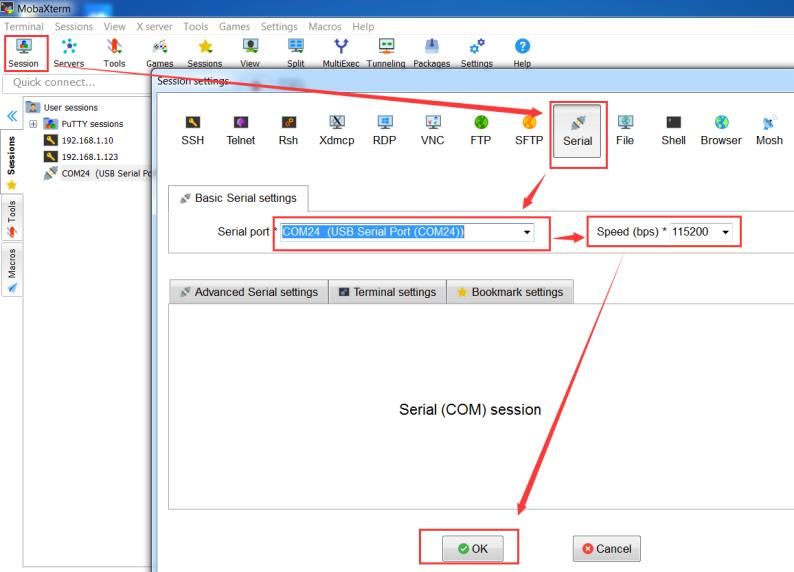This screenshot has width=794, height=572.
Task: Select the 192.168.1.10 session
Action: coord(78,141)
